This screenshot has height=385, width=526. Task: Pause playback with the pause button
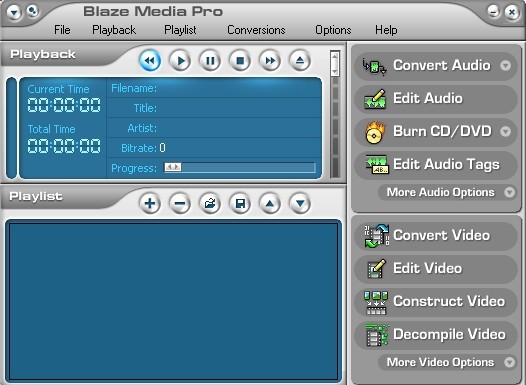click(x=210, y=61)
